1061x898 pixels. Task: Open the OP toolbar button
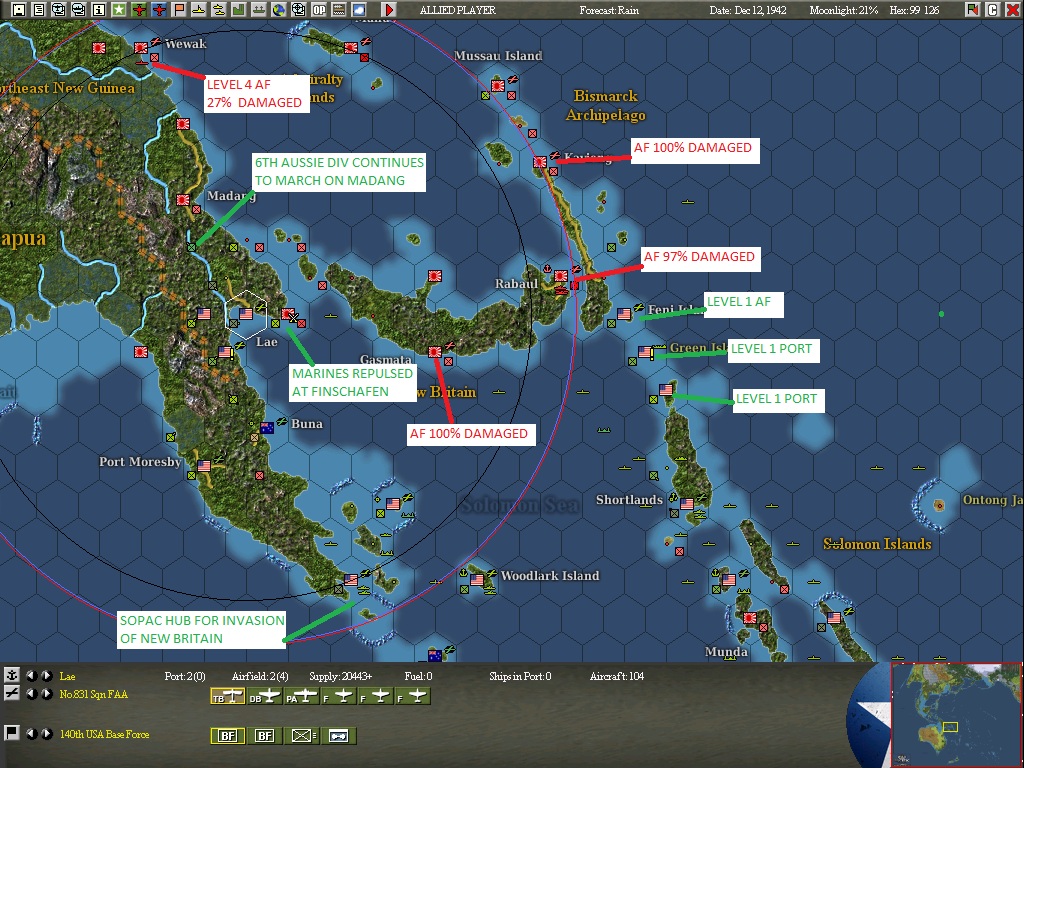pyautogui.click(x=319, y=9)
